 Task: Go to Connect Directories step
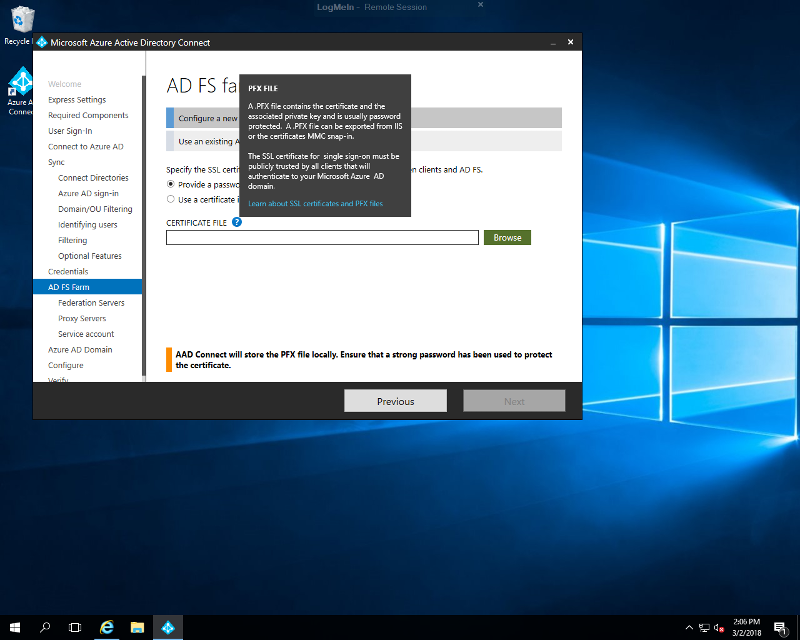[93, 178]
